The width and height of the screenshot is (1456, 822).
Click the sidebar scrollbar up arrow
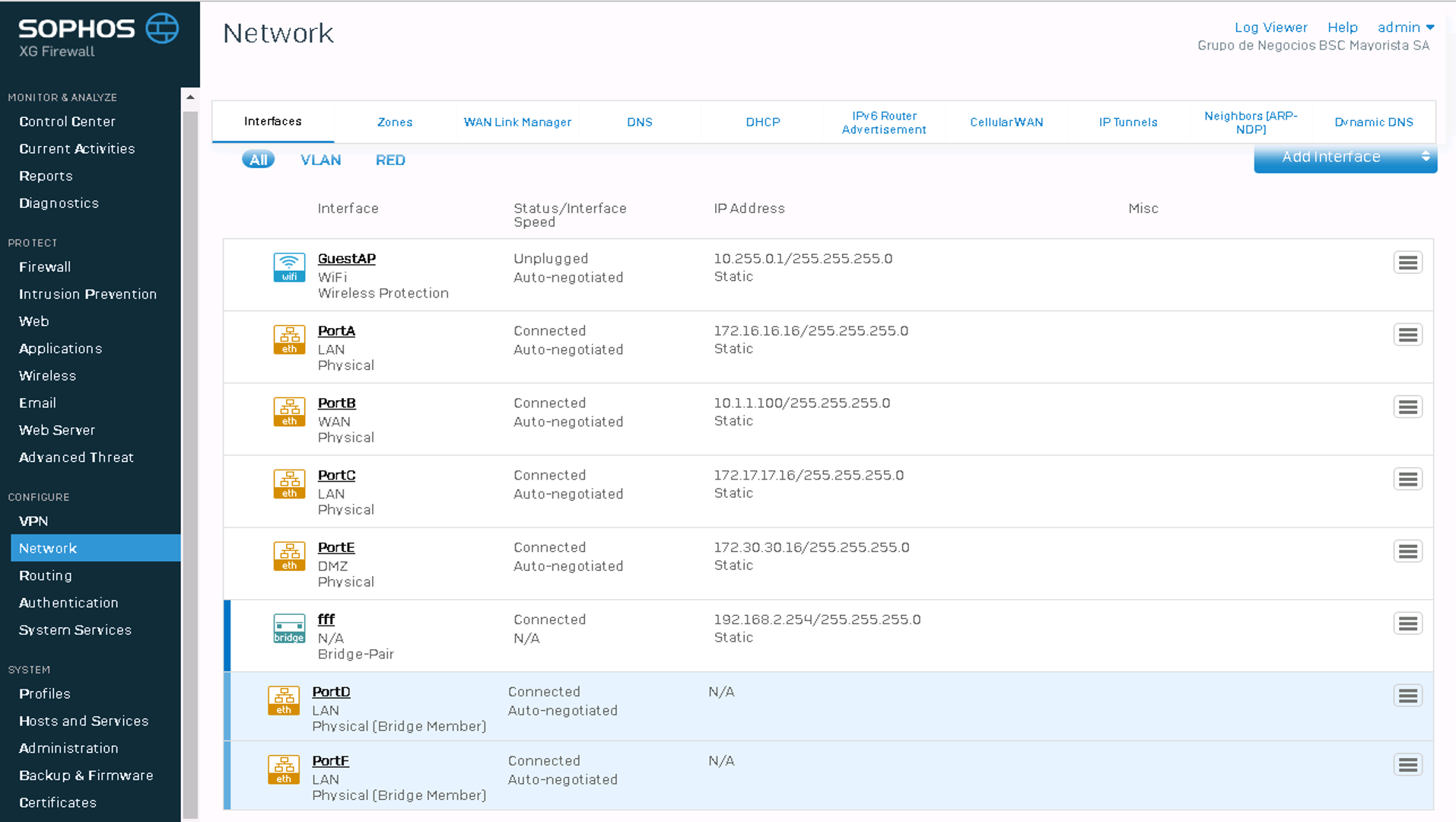coord(190,97)
